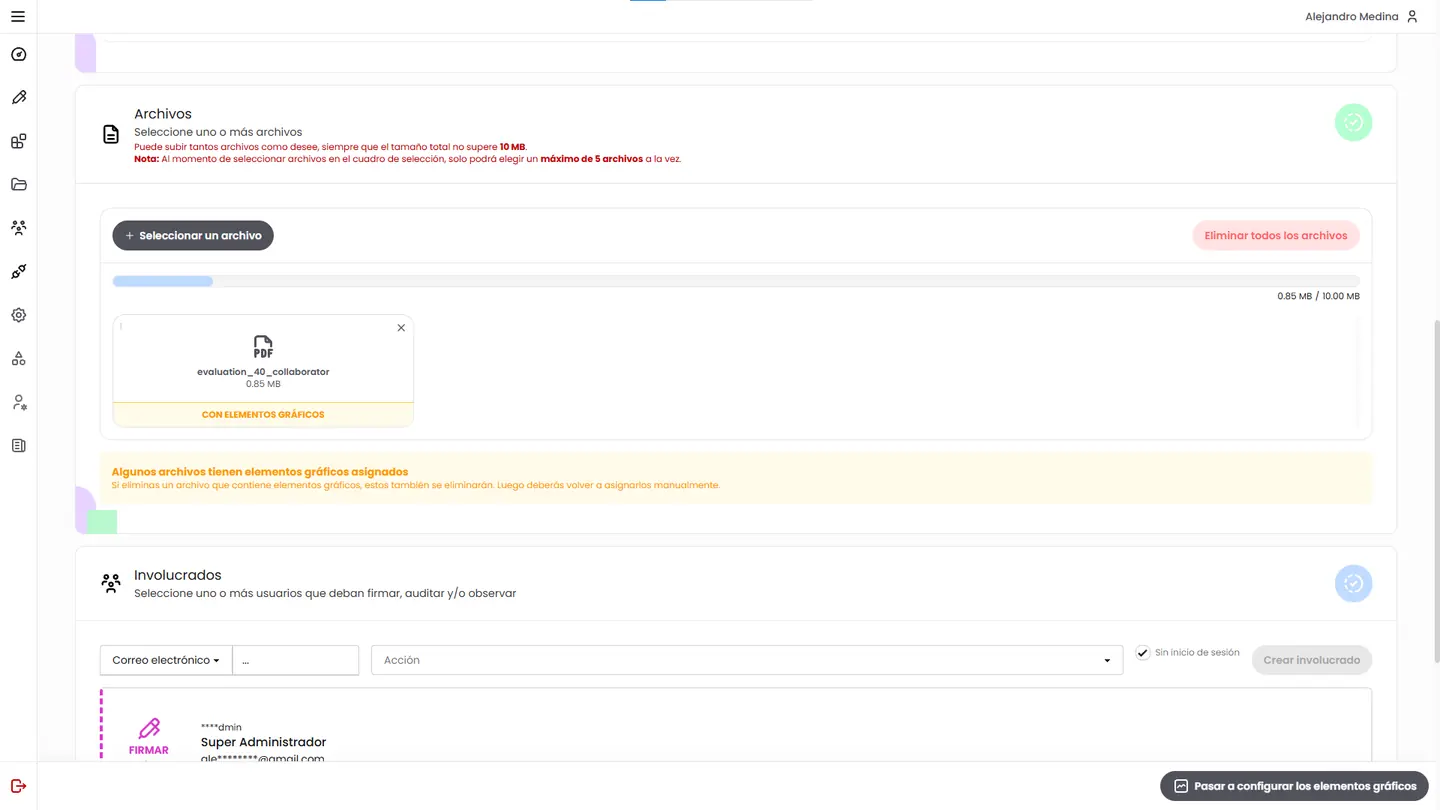Click Eliminar todos los archivos button
The width and height of the screenshot is (1440, 810).
coord(1275,235)
